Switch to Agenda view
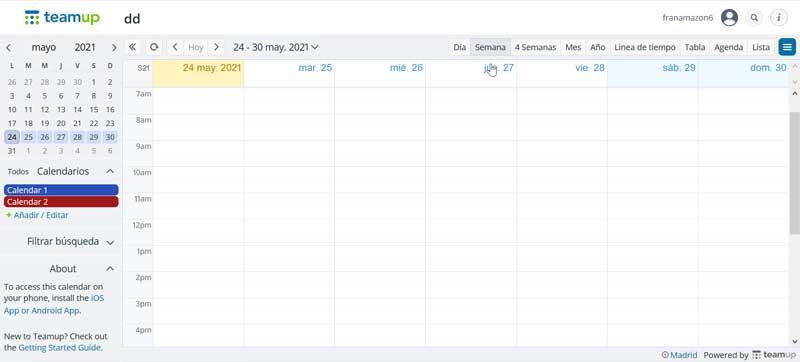 [729, 47]
